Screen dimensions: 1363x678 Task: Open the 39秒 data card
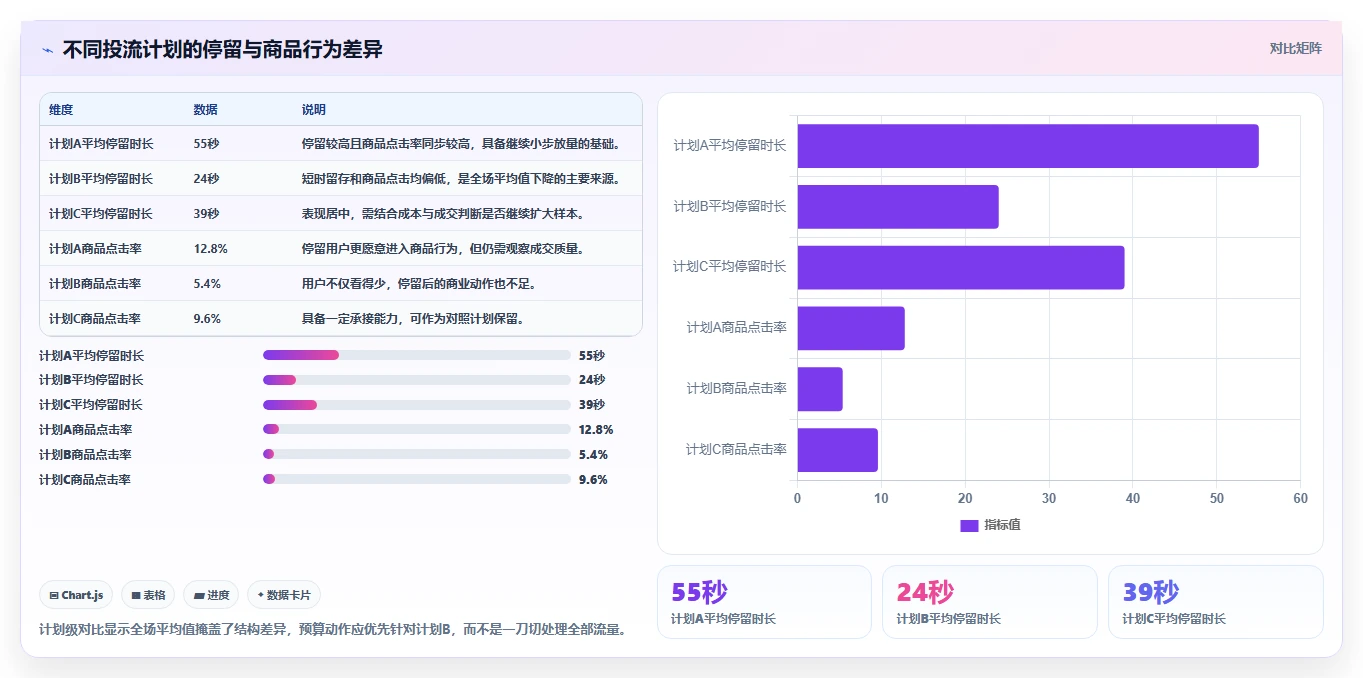(1215, 602)
